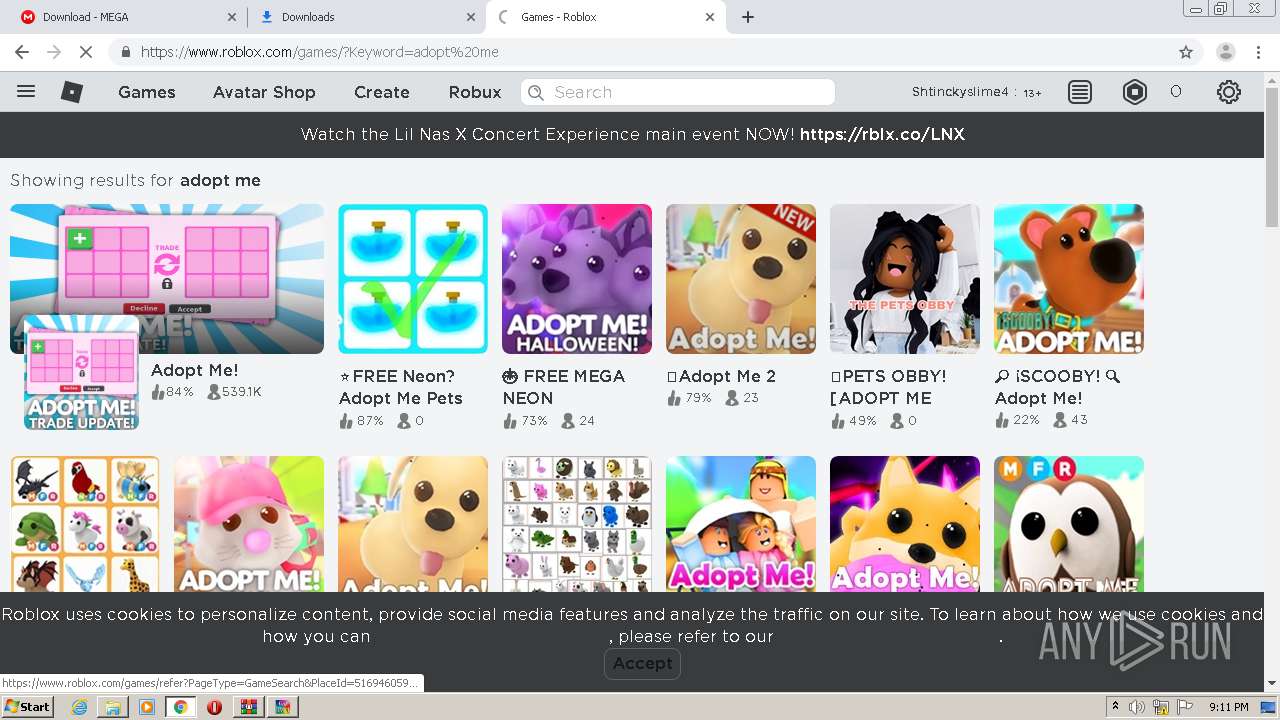Open PETS OBBY! game title

(888, 387)
